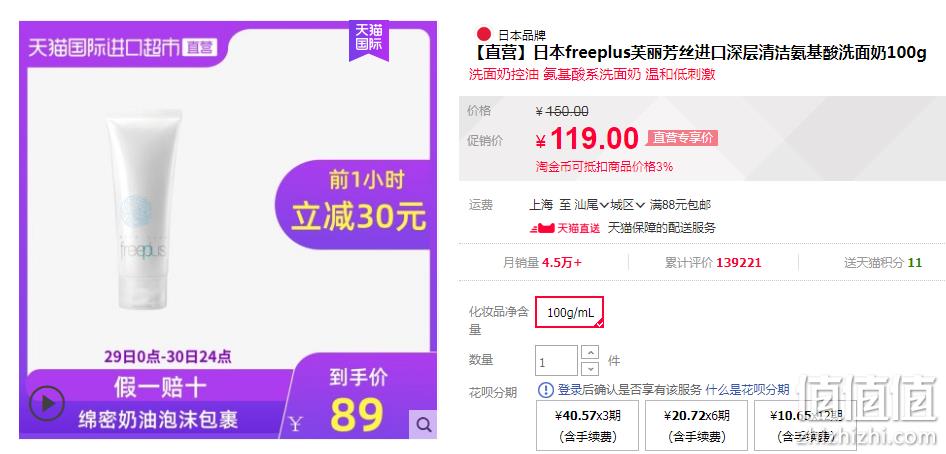Decrease quantity with the down arrow
946x454 pixels.
pos(591,368)
